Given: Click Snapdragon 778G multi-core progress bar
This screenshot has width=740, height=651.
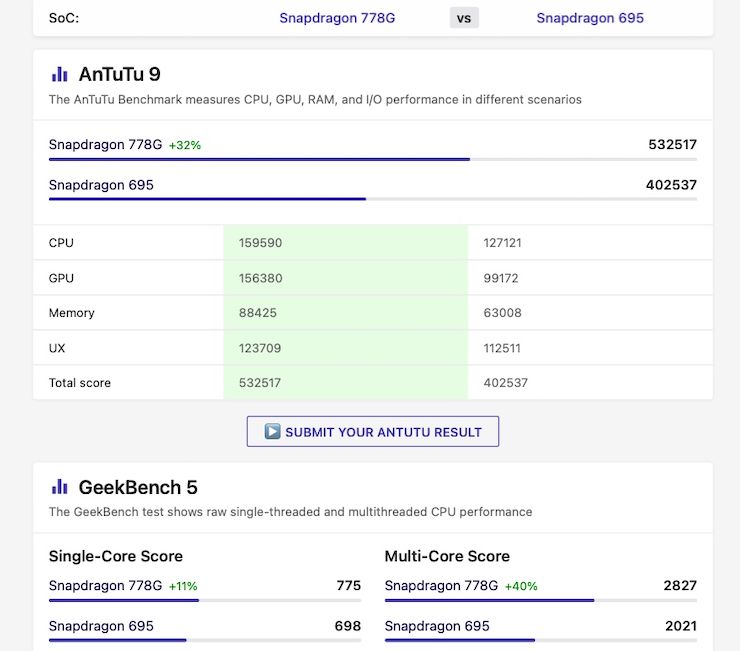Looking at the screenshot, I should (541, 600).
